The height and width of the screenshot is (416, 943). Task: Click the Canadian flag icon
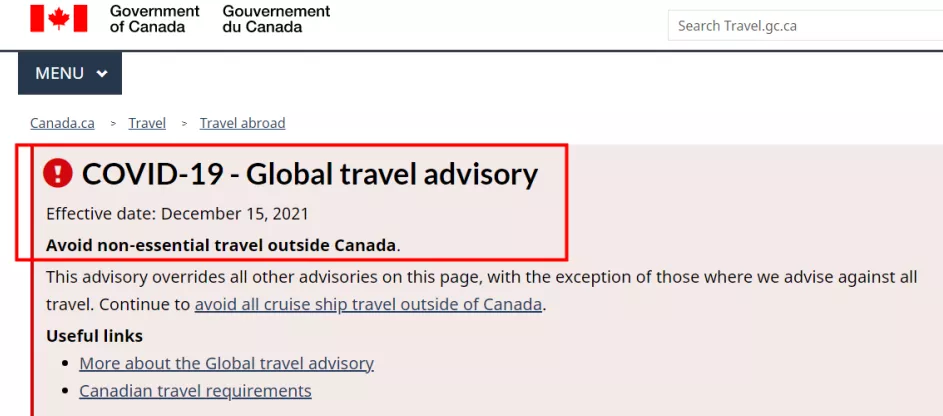pyautogui.click(x=59, y=18)
